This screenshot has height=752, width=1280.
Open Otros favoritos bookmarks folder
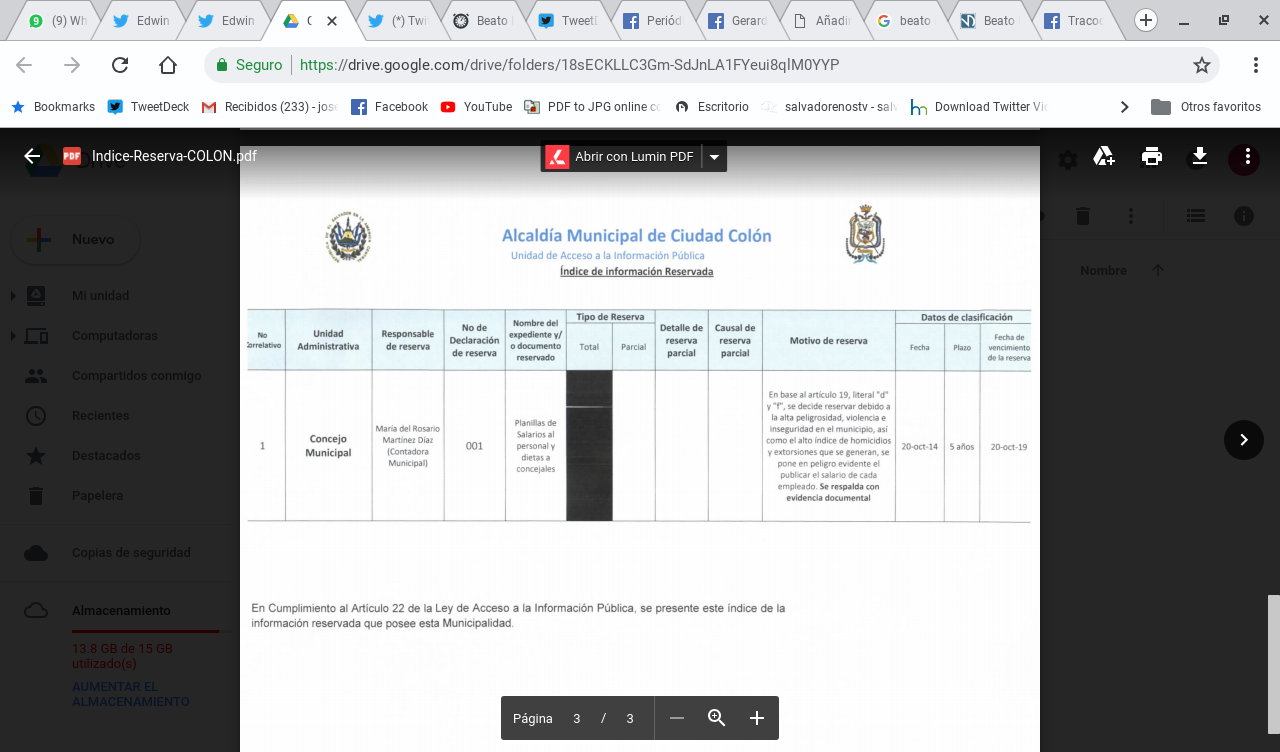tap(1206, 107)
